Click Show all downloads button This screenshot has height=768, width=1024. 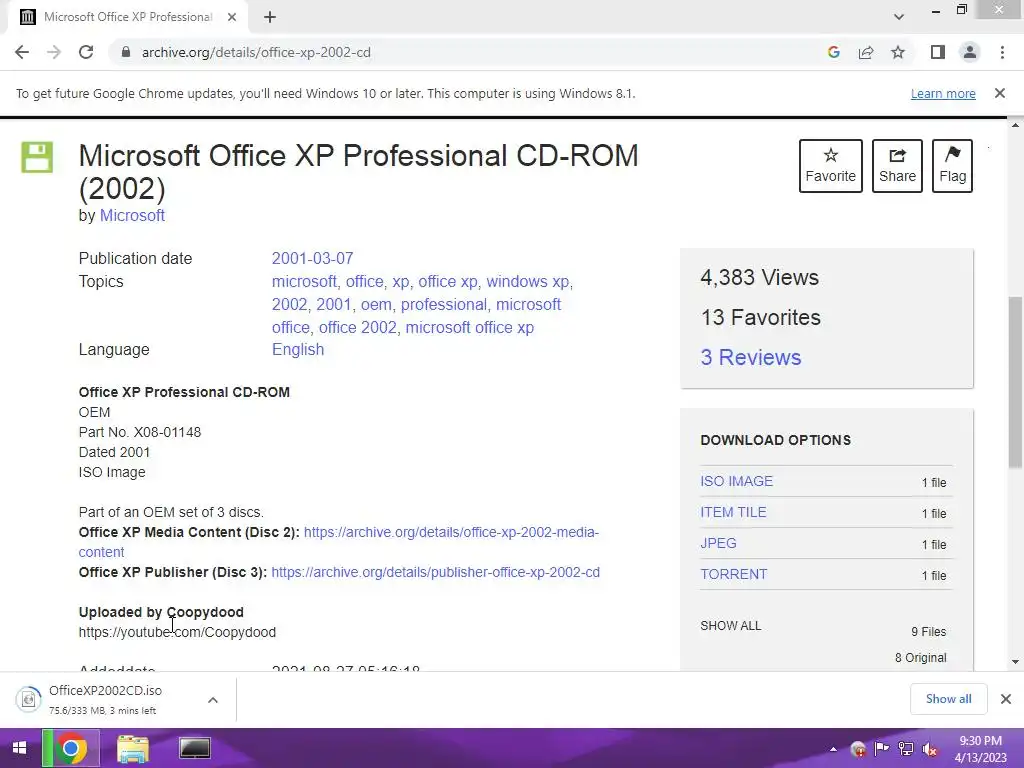click(948, 699)
